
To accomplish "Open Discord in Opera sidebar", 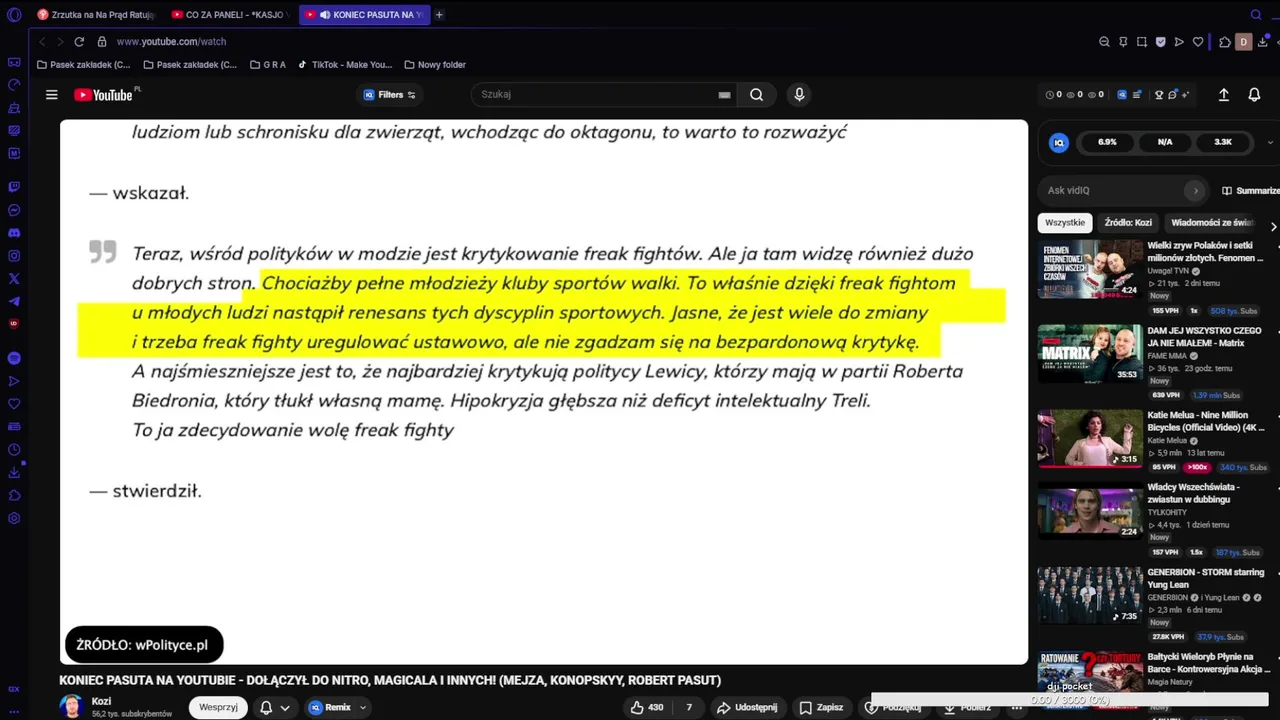I will 14,233.
